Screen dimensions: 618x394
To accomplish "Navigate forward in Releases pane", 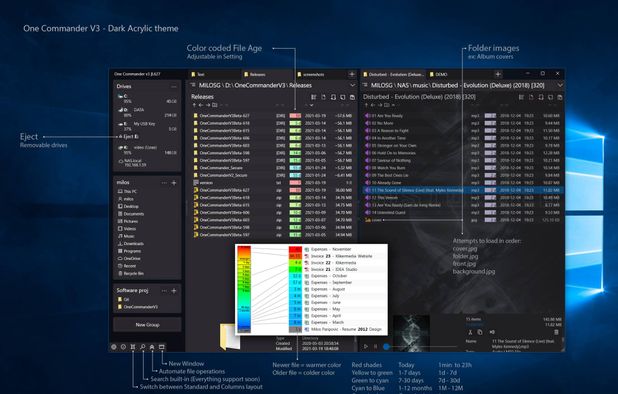I will point(208,105).
